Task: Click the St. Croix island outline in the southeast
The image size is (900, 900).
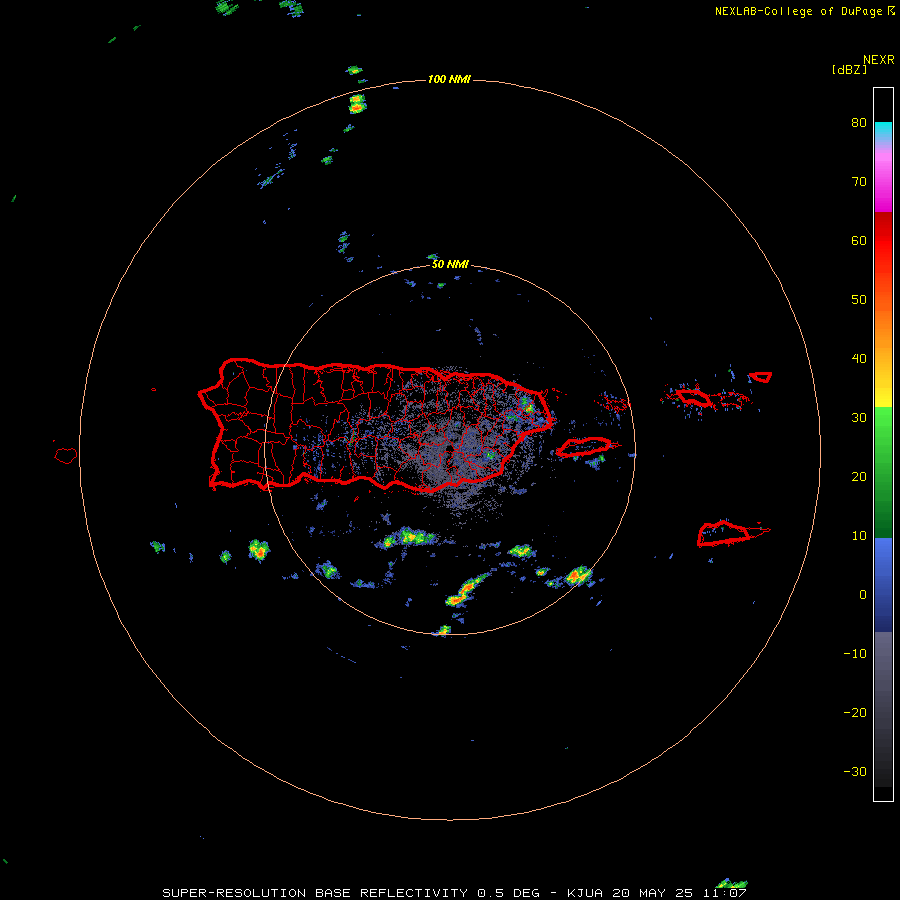Action: point(725,533)
